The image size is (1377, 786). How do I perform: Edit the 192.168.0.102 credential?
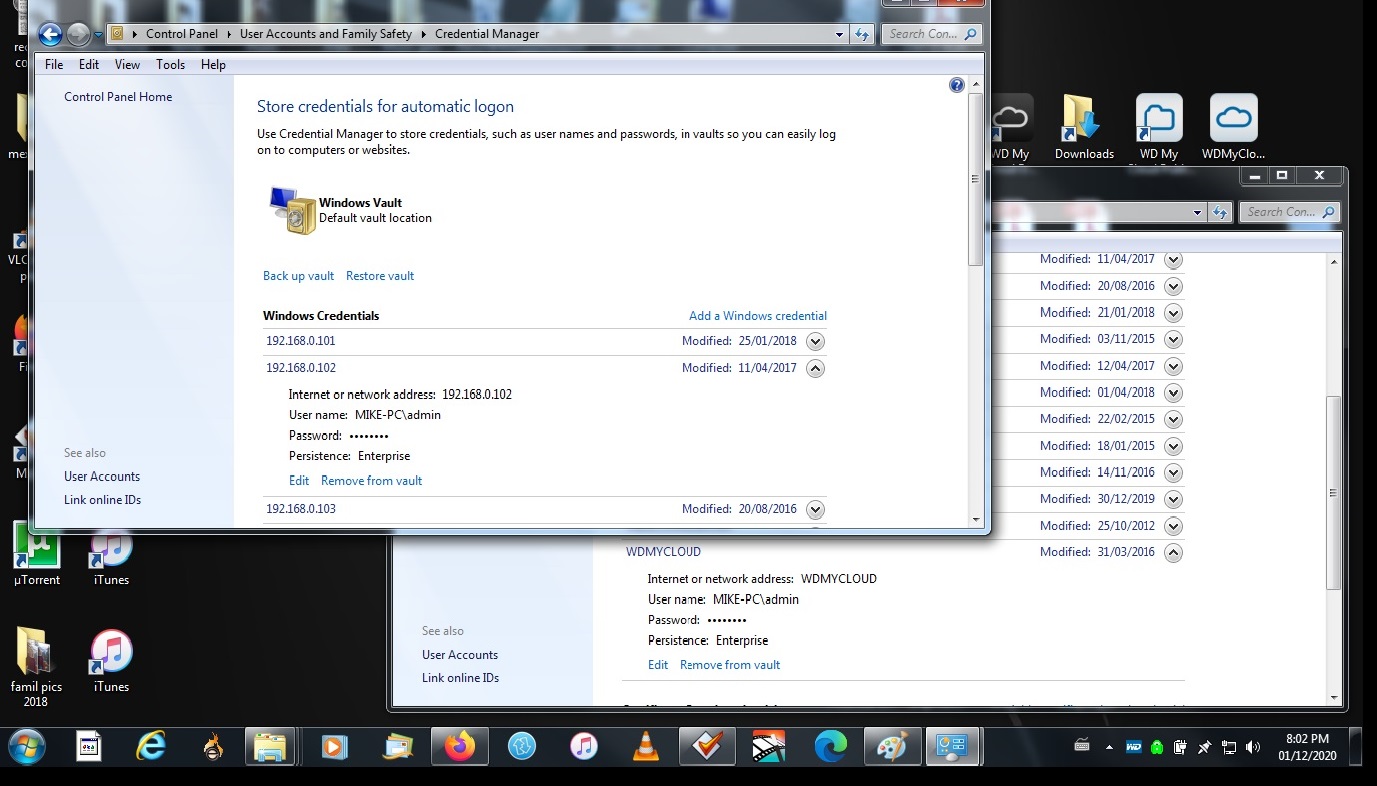pyautogui.click(x=299, y=481)
